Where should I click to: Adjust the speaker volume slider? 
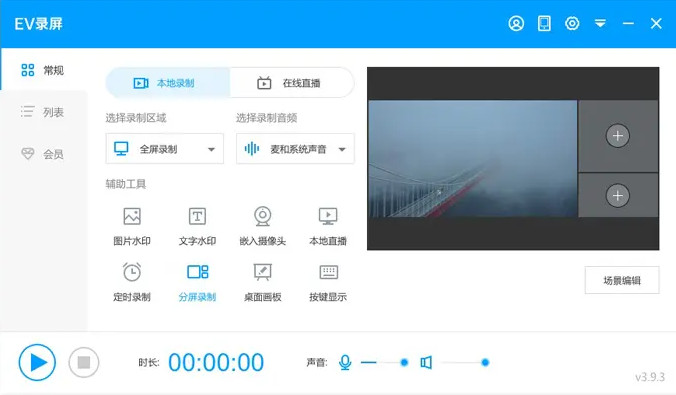coord(465,362)
